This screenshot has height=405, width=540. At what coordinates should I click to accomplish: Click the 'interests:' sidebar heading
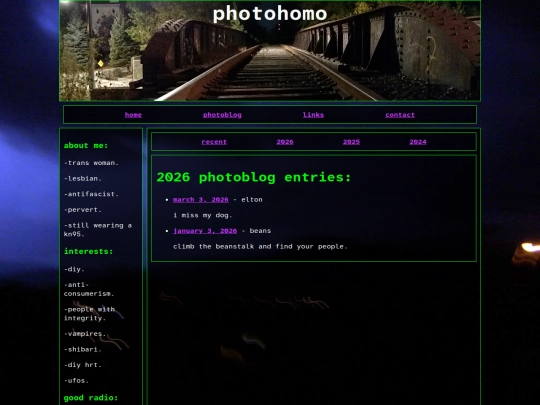pyautogui.click(x=88, y=251)
